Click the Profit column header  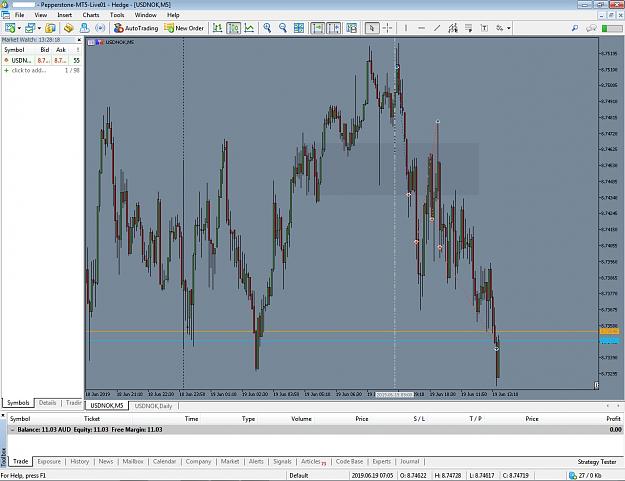tap(613, 419)
